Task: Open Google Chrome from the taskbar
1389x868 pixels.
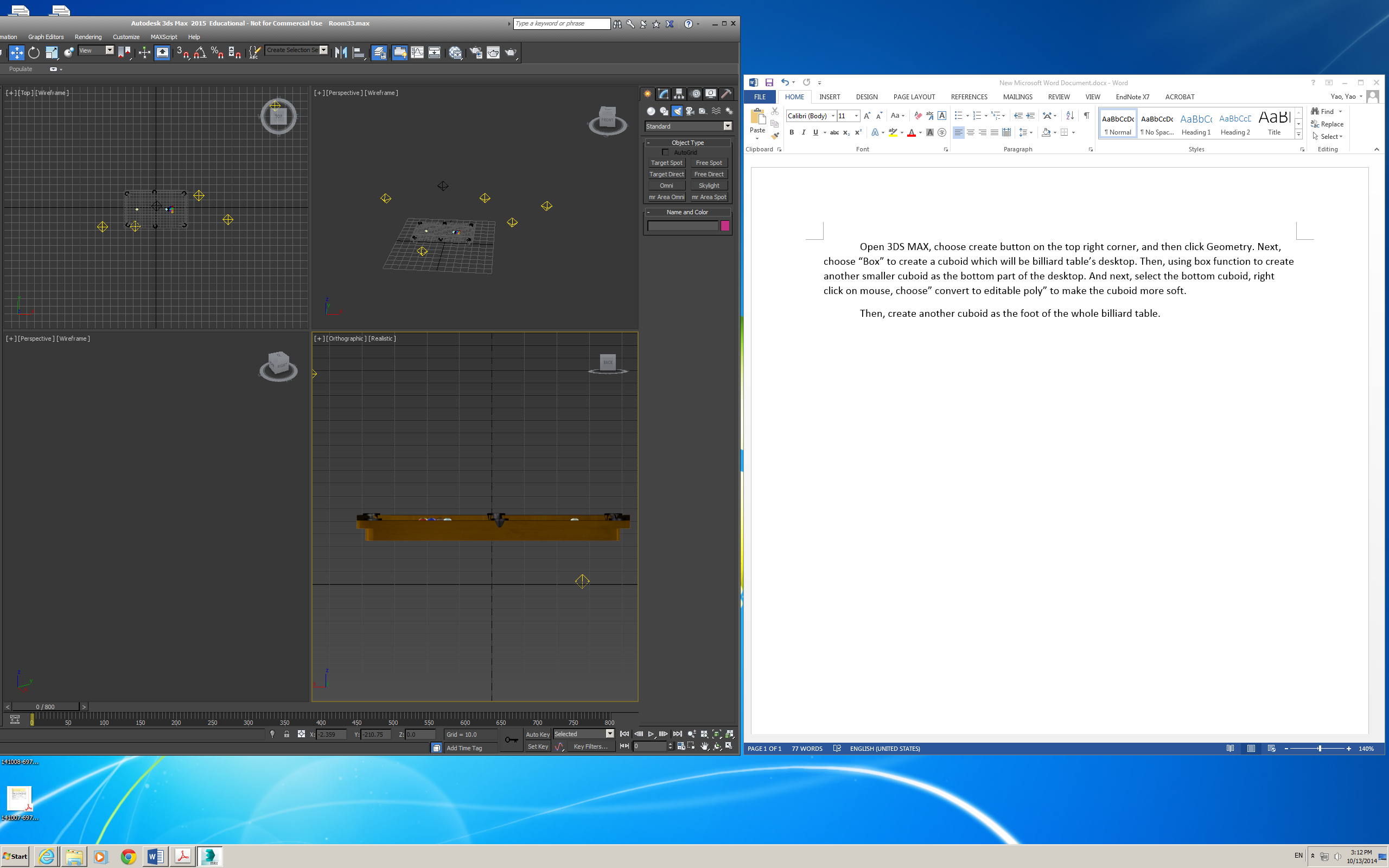Action: coord(129,857)
